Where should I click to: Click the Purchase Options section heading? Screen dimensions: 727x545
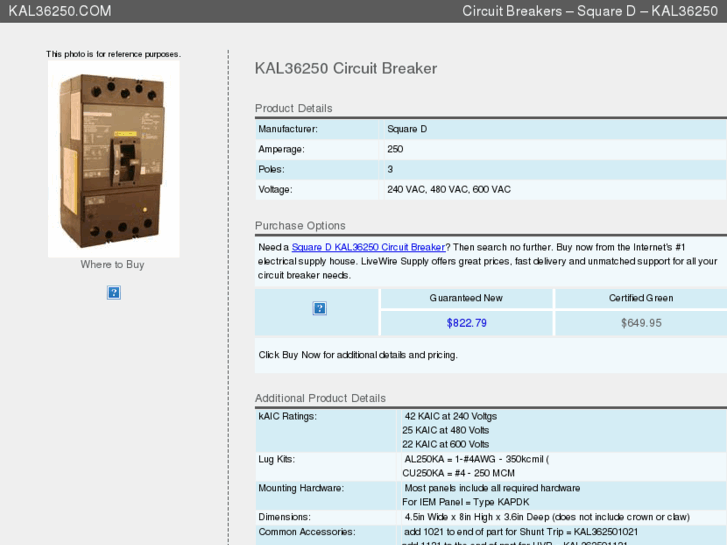click(300, 225)
